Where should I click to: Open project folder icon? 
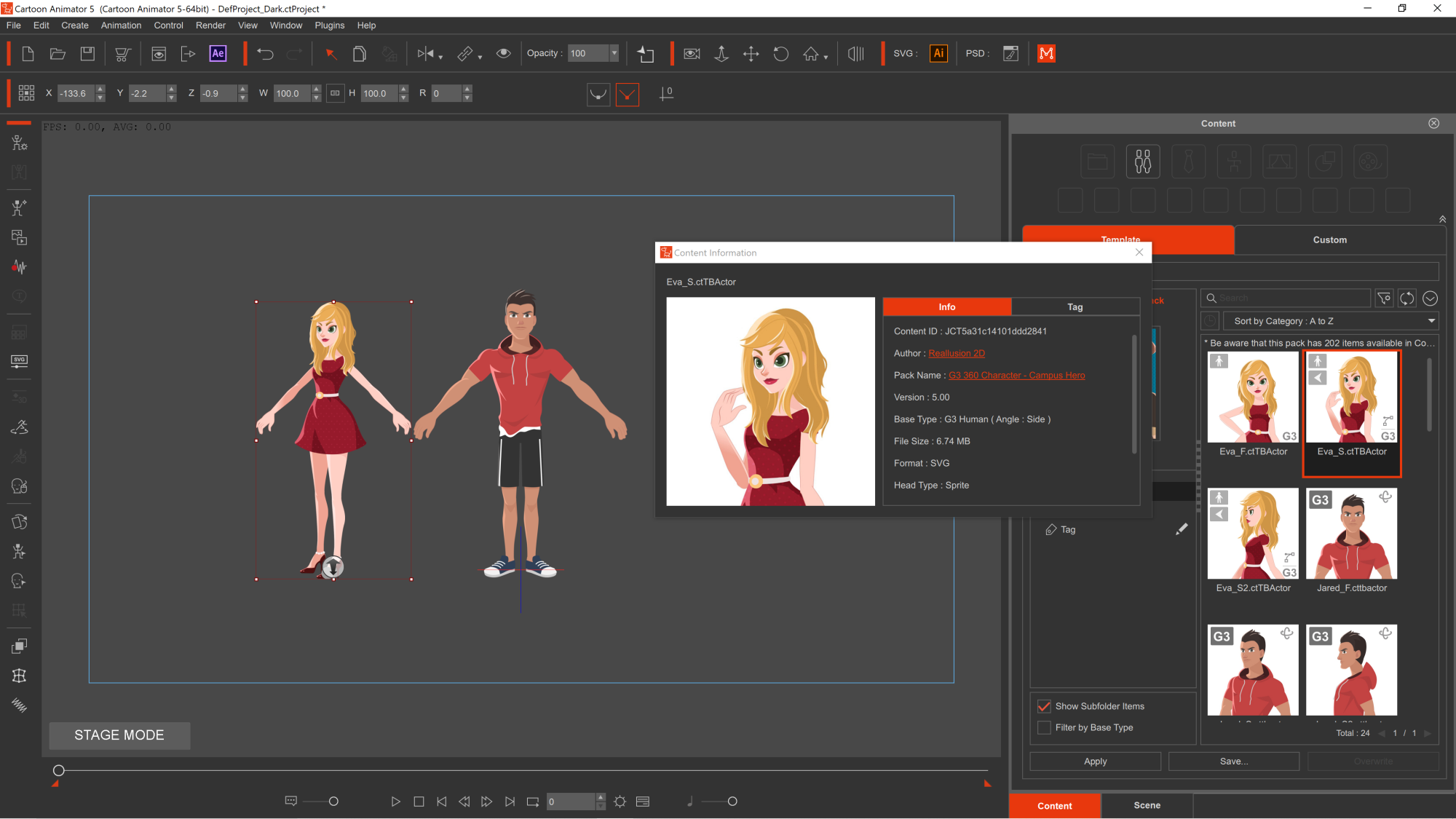[58, 53]
